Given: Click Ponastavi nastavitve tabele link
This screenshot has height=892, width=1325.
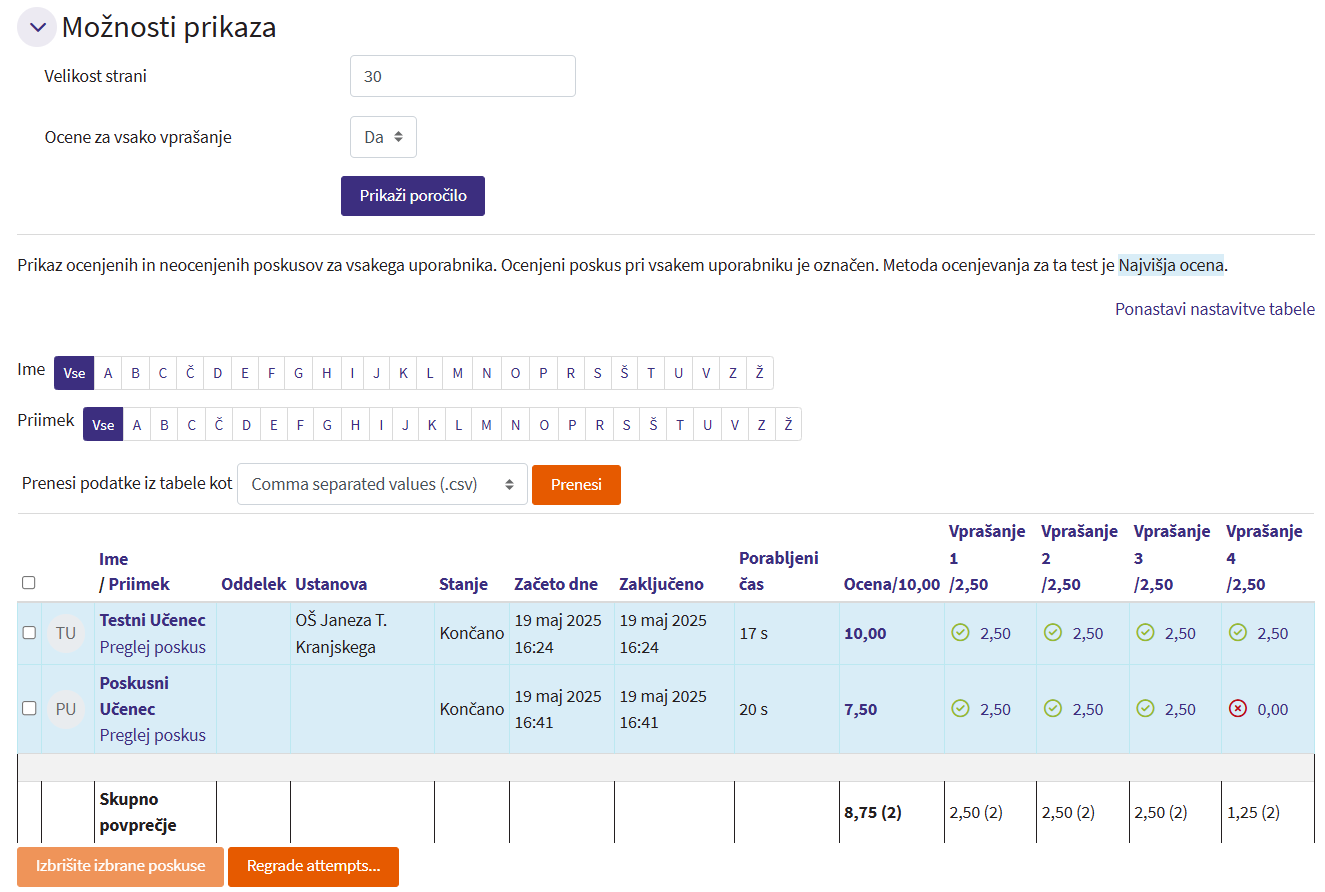Looking at the screenshot, I should [x=1214, y=309].
